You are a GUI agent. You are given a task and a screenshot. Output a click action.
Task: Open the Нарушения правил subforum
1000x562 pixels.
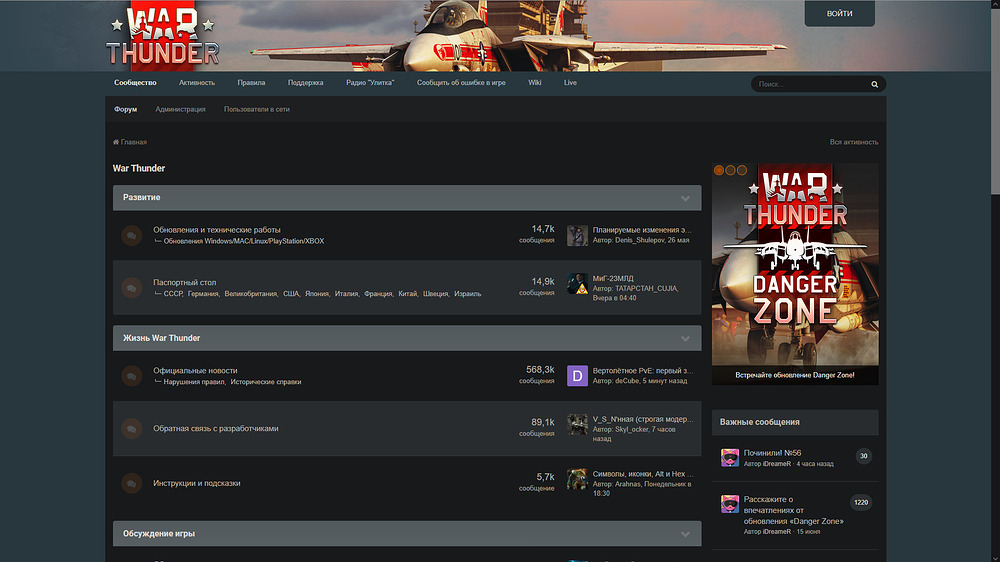tap(194, 382)
